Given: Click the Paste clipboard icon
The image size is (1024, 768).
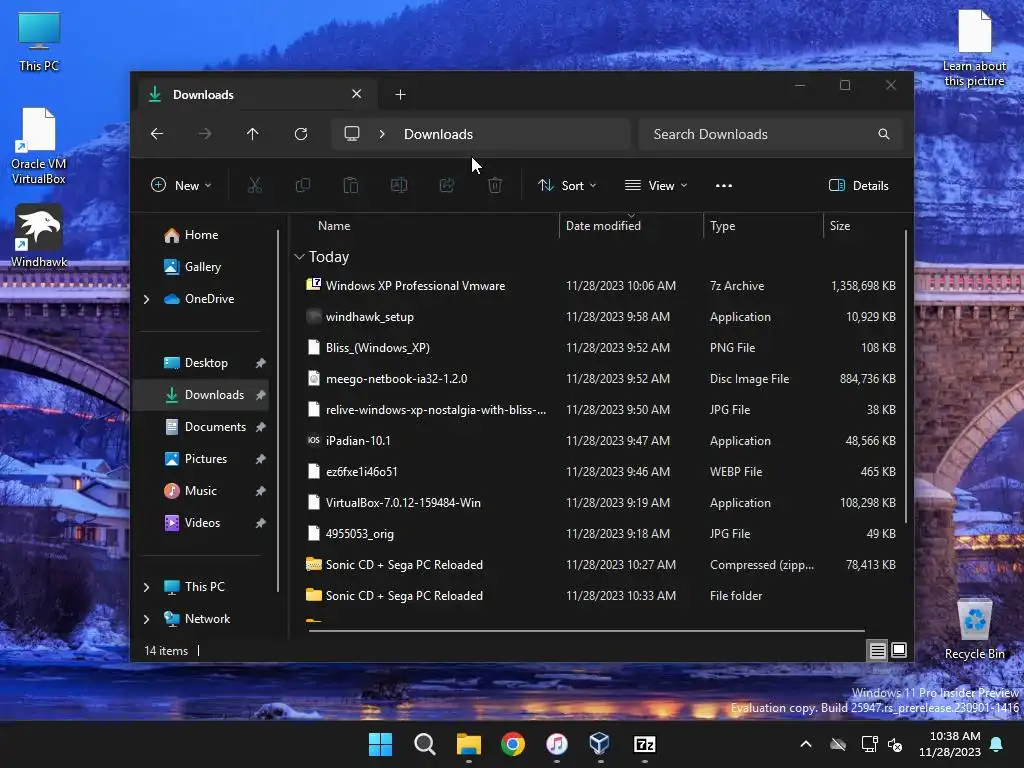Looking at the screenshot, I should pyautogui.click(x=351, y=185).
